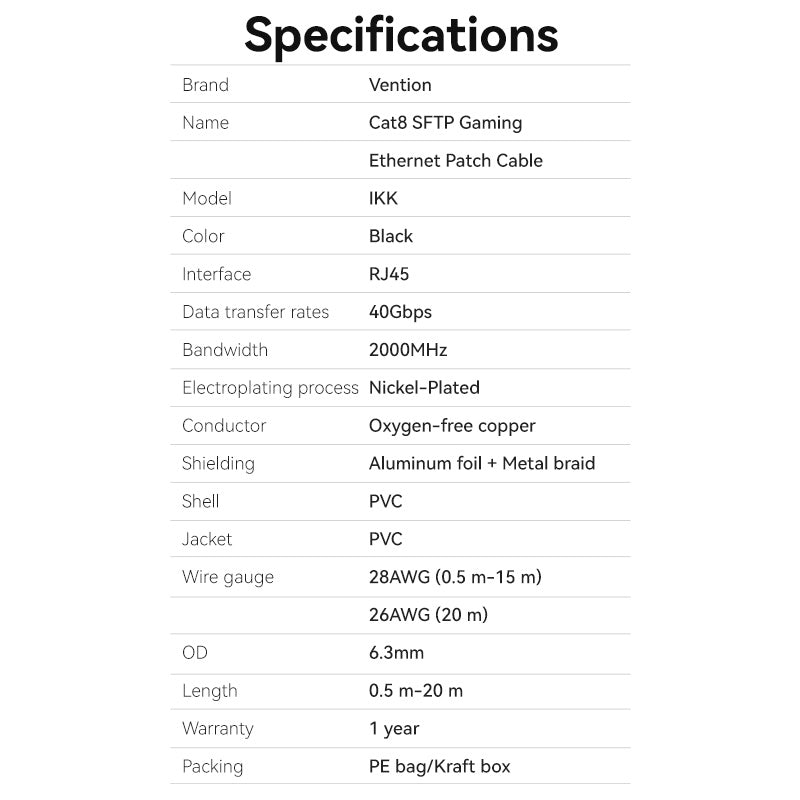800x800 pixels.
Task: Click the 40Gbps data transfer rate
Action: 400,312
